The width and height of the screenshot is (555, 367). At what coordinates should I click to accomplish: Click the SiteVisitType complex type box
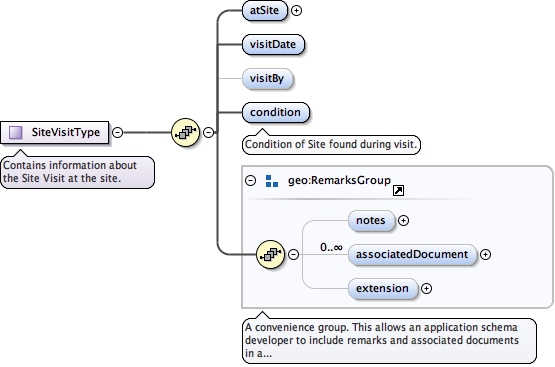(x=55, y=132)
